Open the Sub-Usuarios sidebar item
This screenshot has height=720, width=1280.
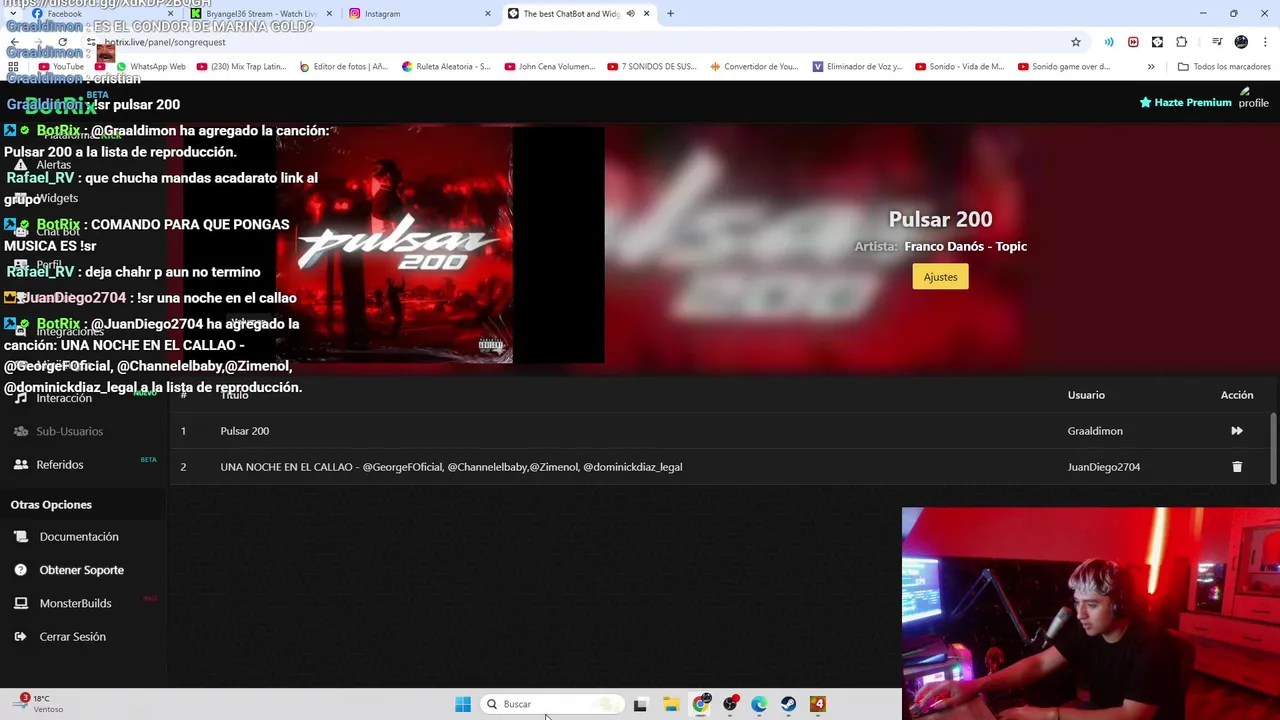tap(69, 431)
